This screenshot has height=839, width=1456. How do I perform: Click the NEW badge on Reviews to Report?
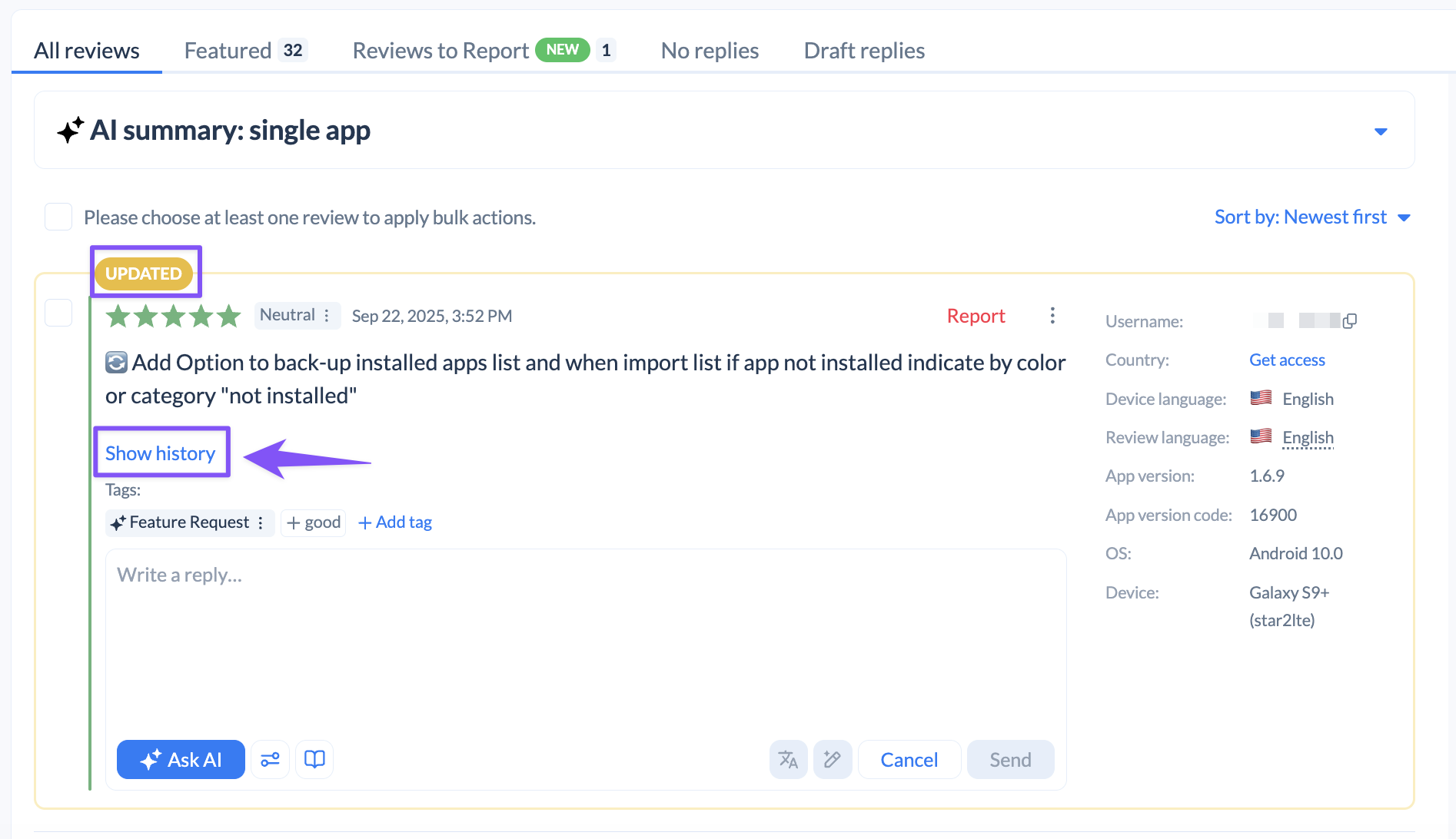click(563, 50)
